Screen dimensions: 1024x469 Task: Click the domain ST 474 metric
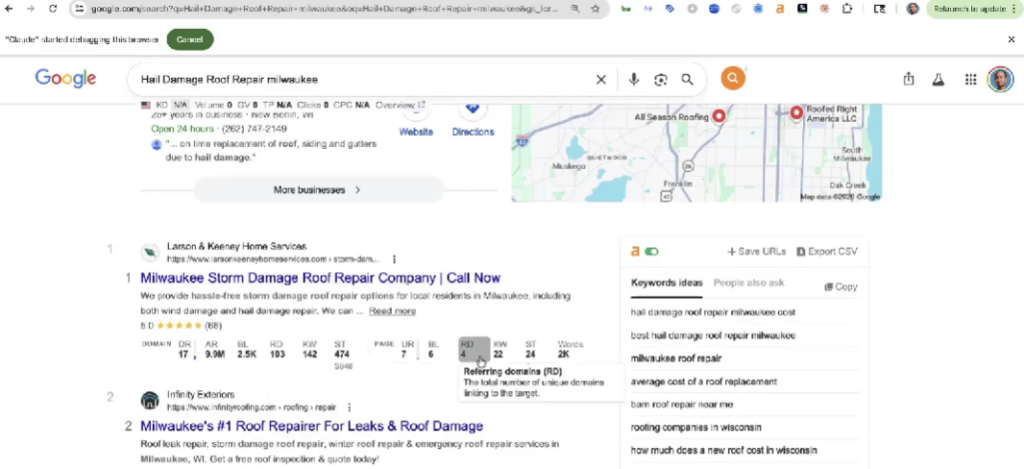click(x=342, y=349)
